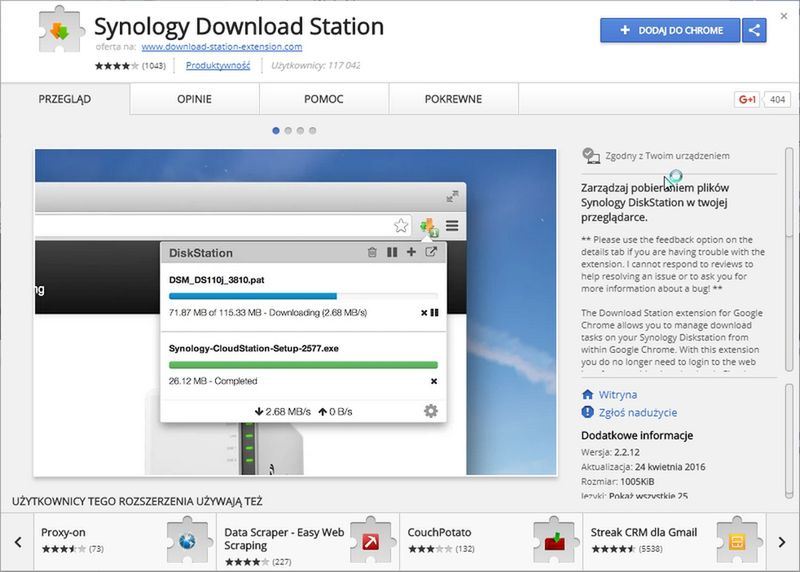This screenshot has height=572, width=800.
Task: Open the Pokrewne tab
Action: pyautogui.click(x=454, y=99)
